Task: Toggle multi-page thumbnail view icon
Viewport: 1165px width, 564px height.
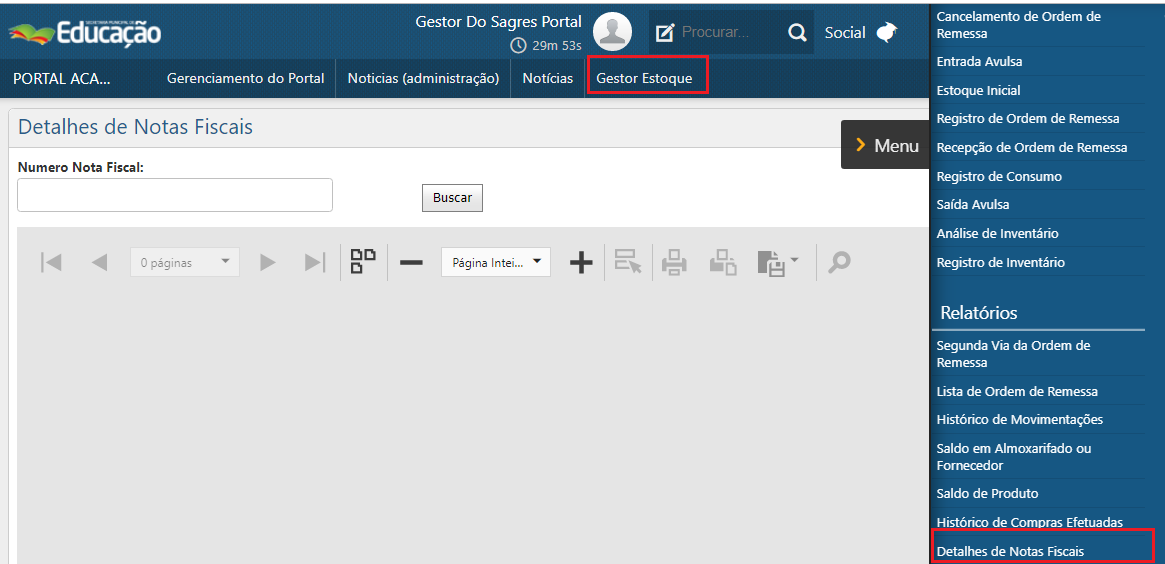Action: point(363,262)
